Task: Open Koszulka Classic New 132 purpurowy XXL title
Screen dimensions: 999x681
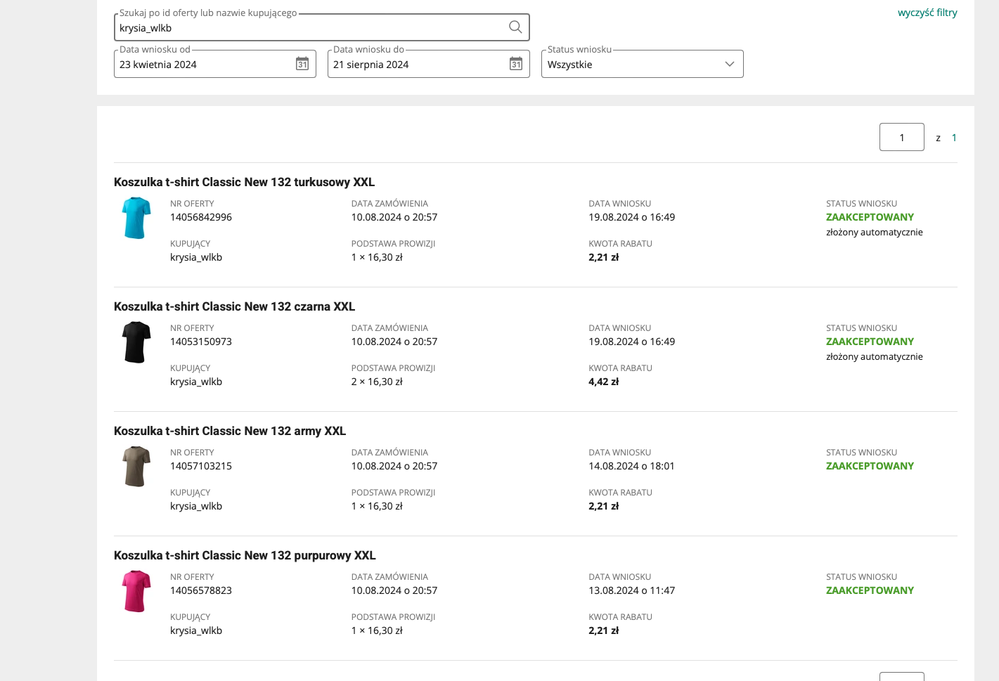Action: pyautogui.click(x=245, y=556)
